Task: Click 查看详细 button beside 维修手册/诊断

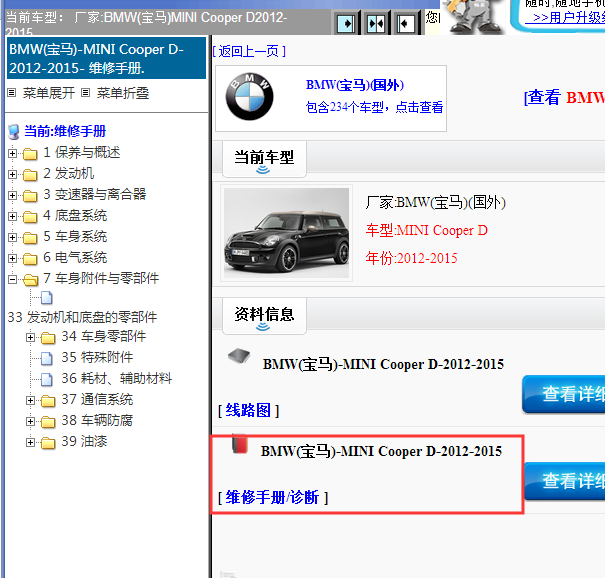Action: (x=564, y=481)
